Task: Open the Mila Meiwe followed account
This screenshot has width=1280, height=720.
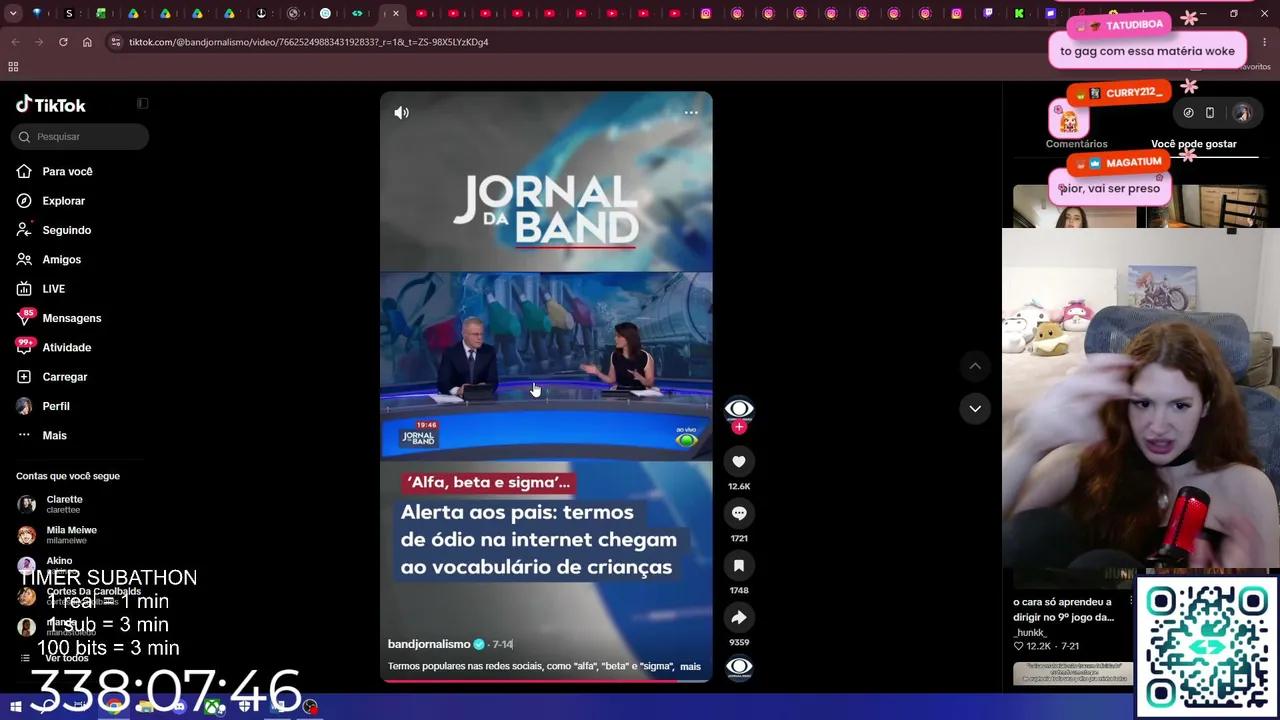Action: coord(71,535)
